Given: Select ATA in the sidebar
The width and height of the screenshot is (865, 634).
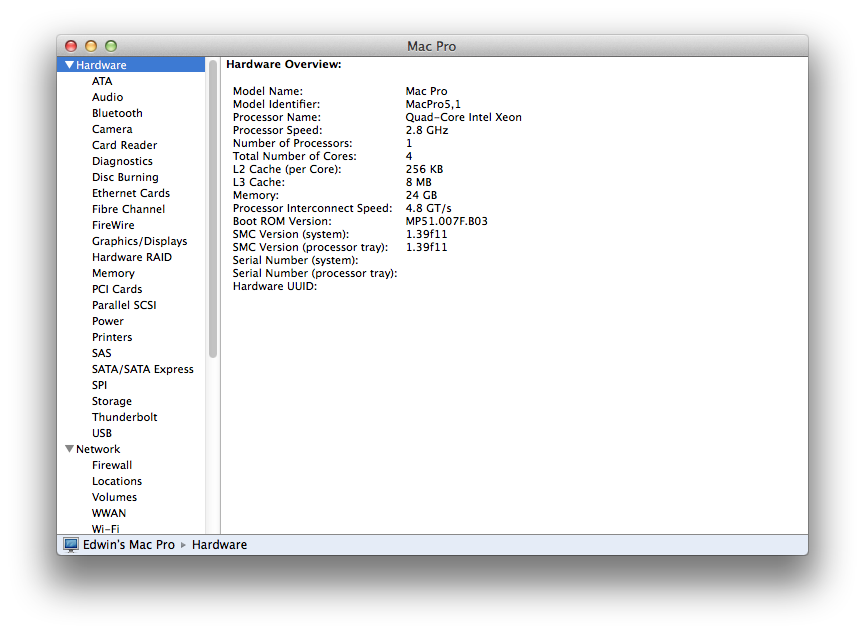Looking at the screenshot, I should click(102, 81).
